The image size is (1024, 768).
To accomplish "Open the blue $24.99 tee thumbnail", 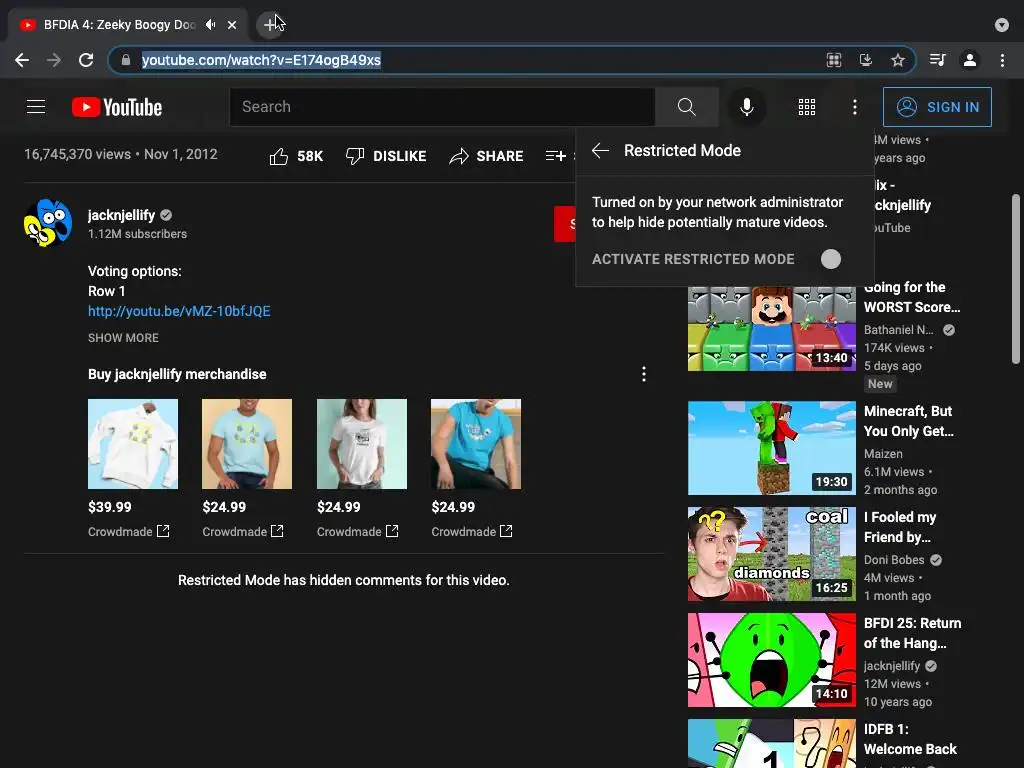I will tap(476, 444).
